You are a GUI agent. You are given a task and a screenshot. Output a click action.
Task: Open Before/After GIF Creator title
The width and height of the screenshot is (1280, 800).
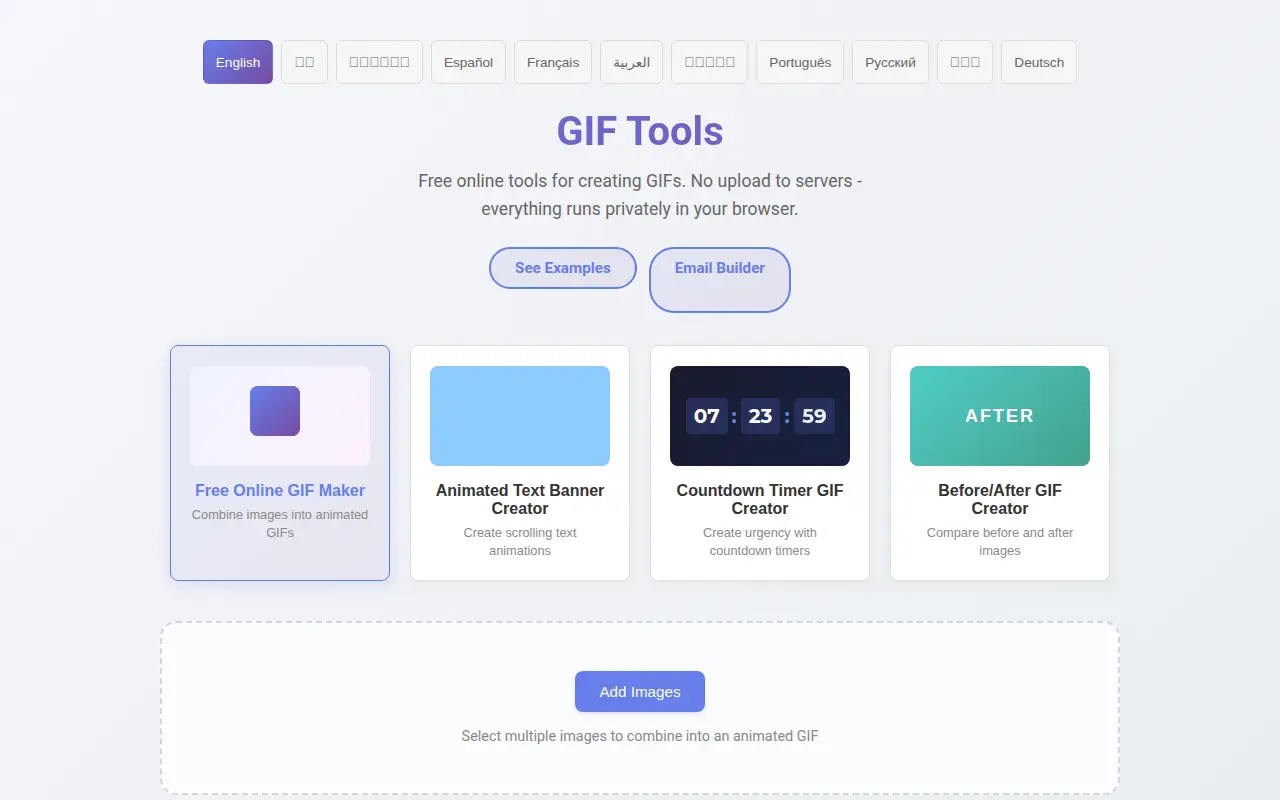(1000, 499)
